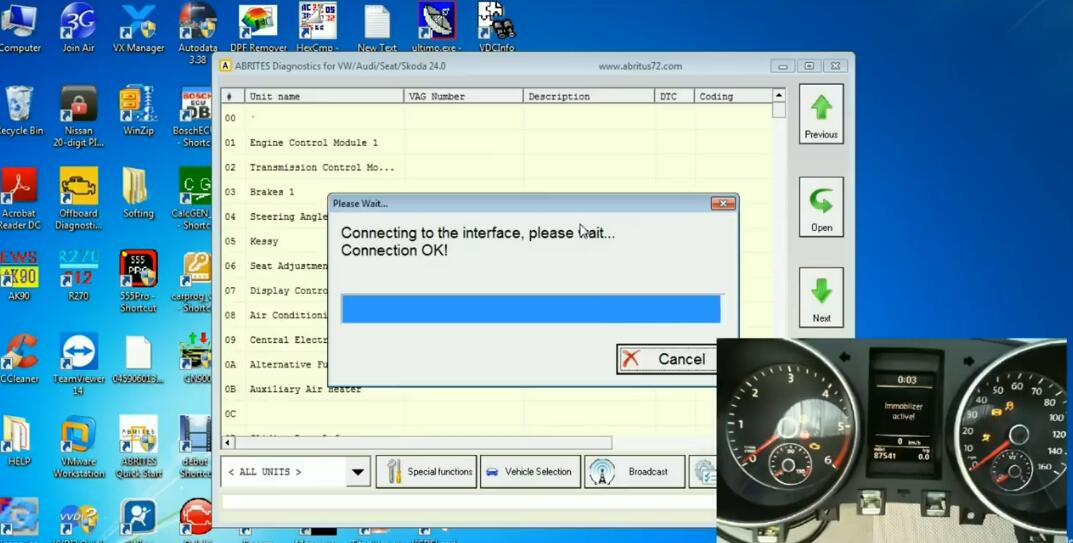
Task: Open the New Text document icon
Action: pos(377,27)
